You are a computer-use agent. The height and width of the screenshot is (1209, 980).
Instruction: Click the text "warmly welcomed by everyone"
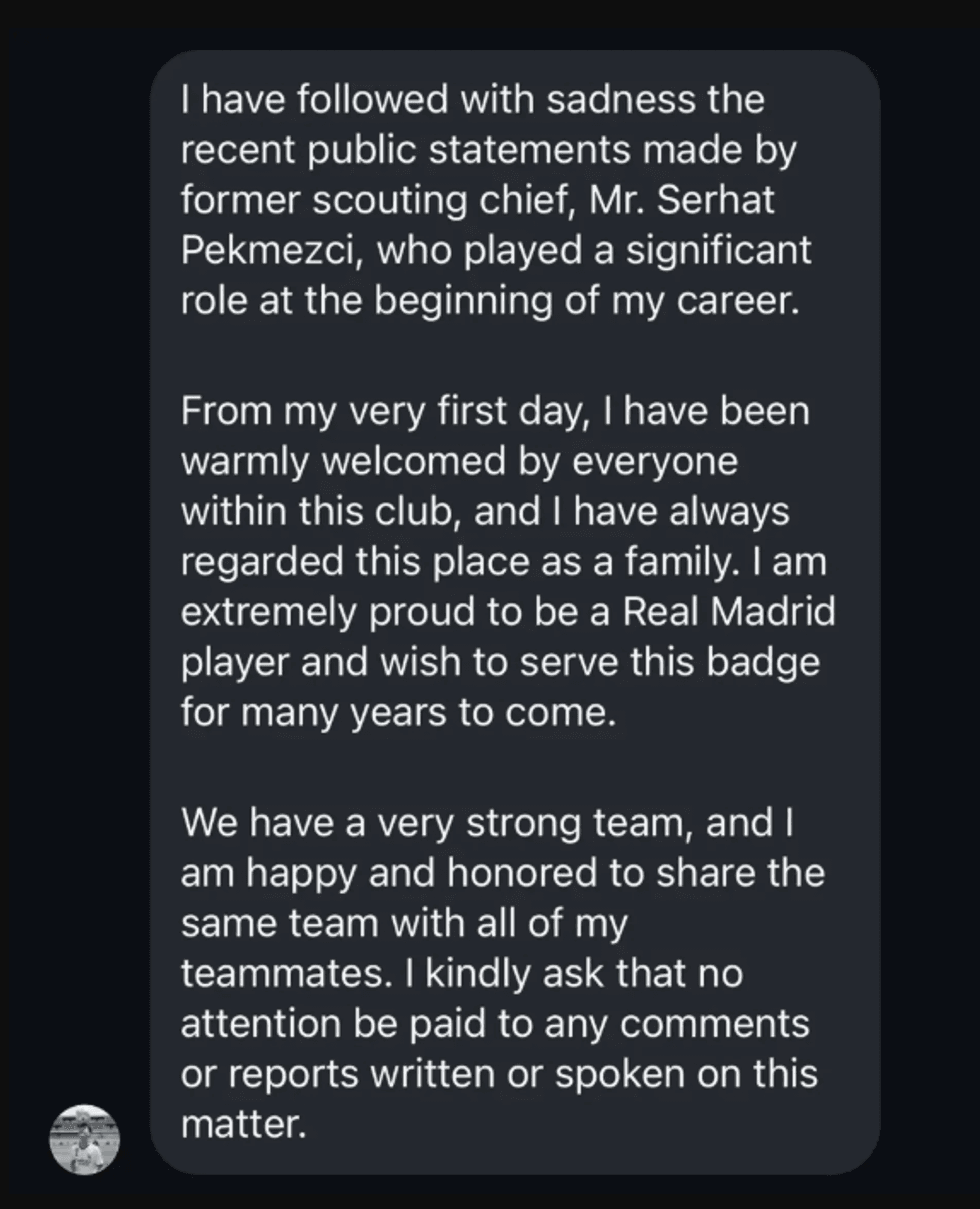pyautogui.click(x=459, y=462)
